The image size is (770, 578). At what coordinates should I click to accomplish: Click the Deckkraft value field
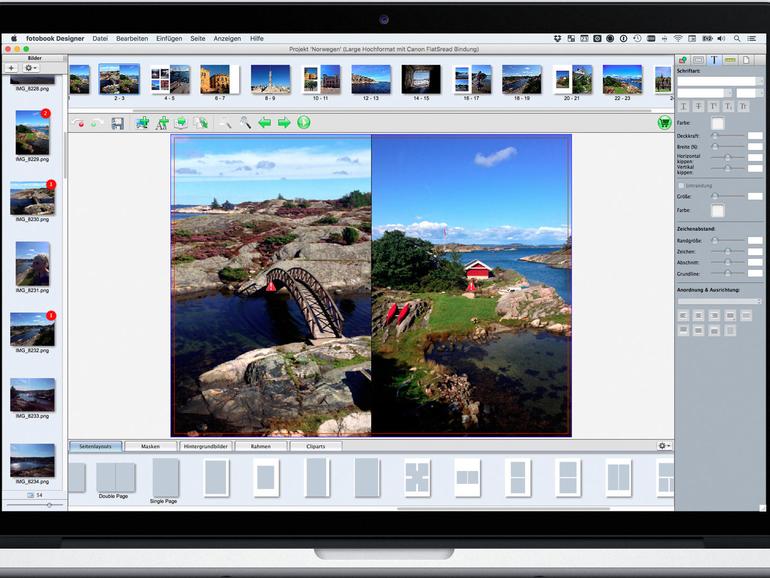(755, 136)
